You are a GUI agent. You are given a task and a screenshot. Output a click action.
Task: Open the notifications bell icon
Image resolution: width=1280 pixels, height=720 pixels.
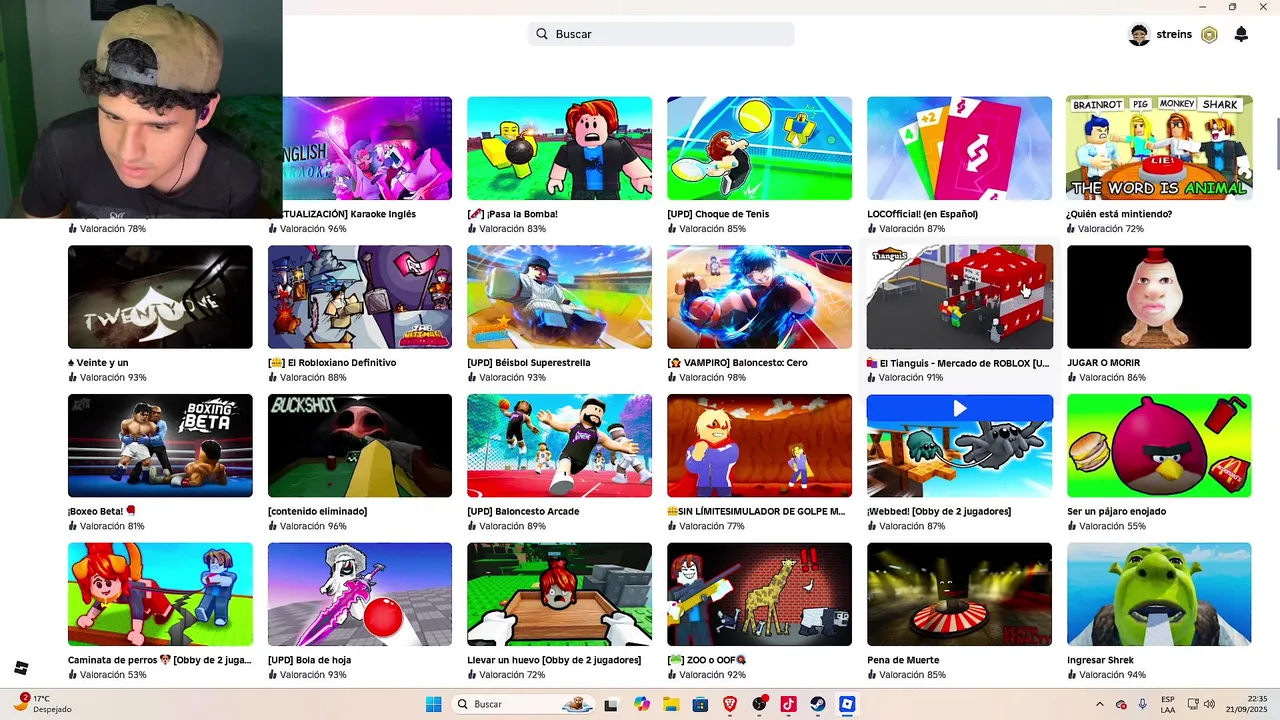point(1241,35)
